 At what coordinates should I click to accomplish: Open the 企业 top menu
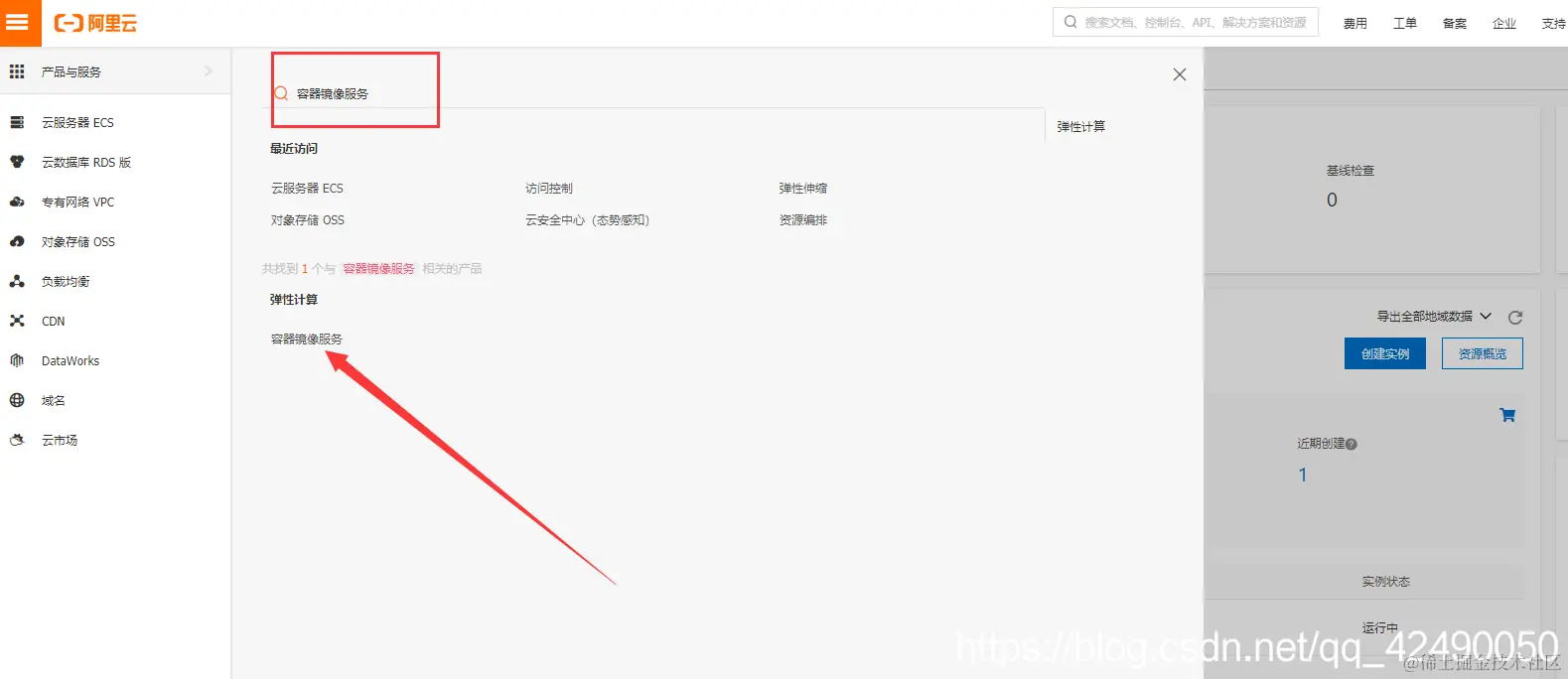1504,23
